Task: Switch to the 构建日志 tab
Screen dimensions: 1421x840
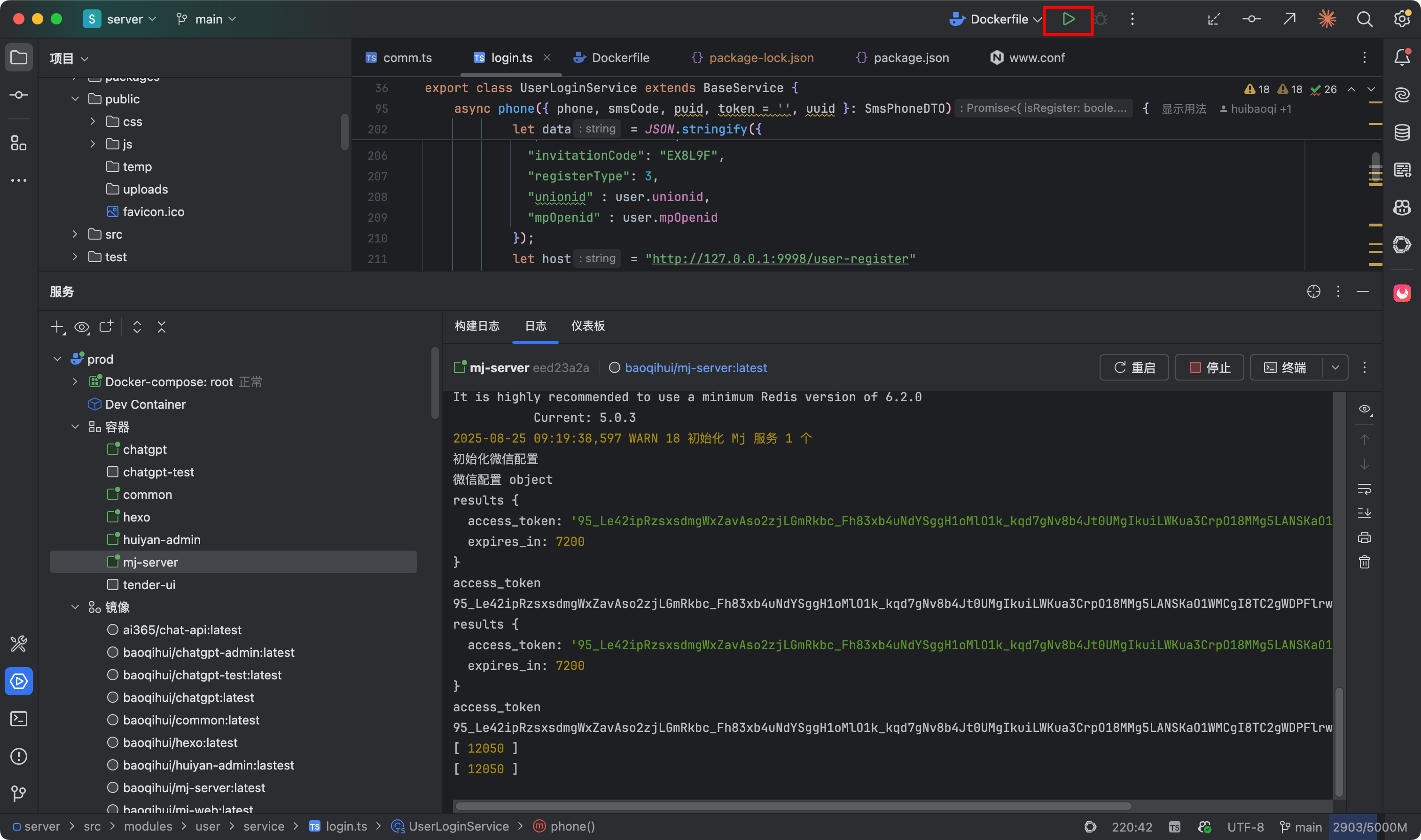Action: [476, 326]
